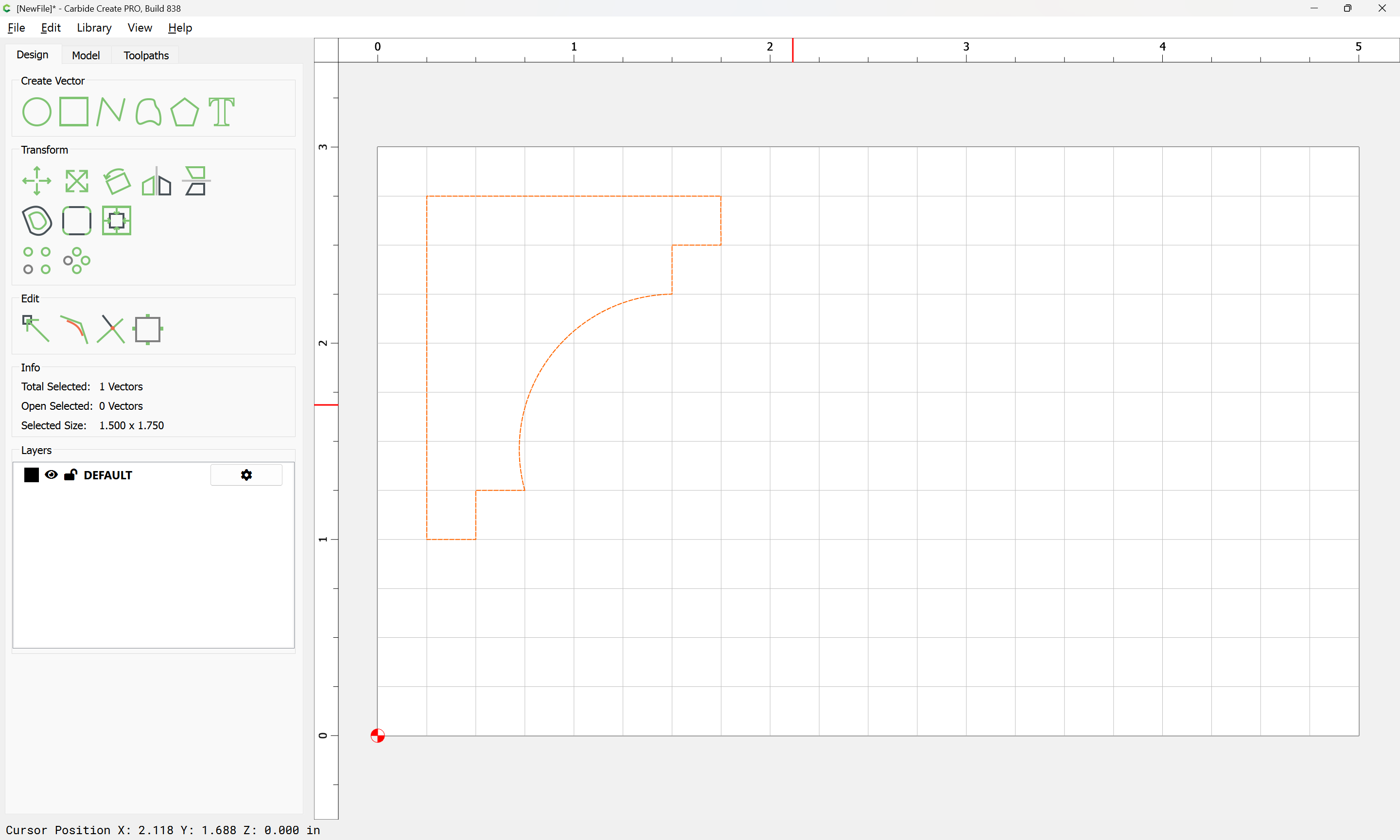
Task: Pick the Curve drawing tool
Action: 148,111
